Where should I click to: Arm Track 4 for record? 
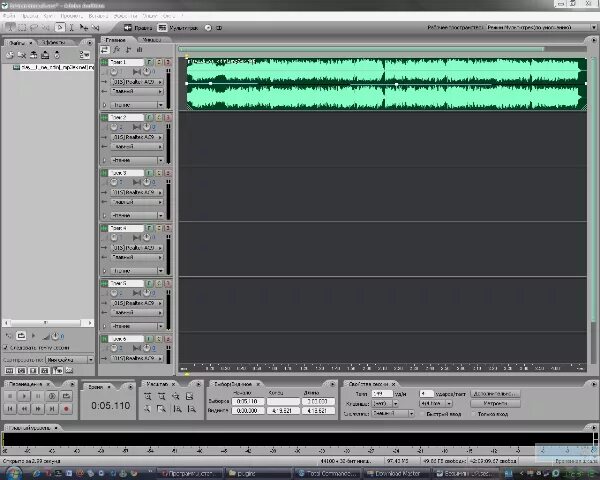coord(168,228)
